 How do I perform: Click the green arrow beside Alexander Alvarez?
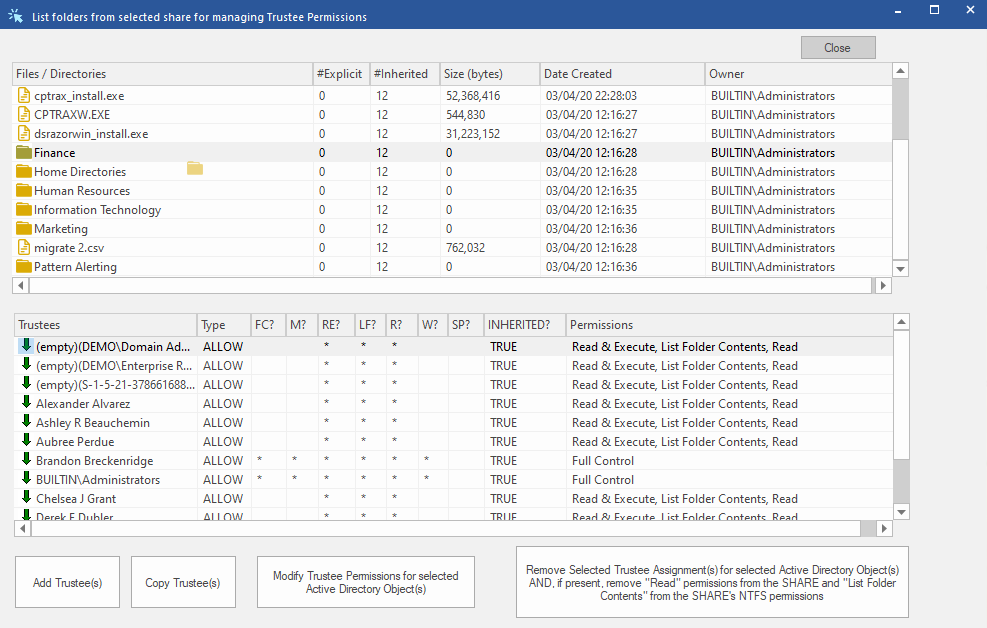click(23, 403)
